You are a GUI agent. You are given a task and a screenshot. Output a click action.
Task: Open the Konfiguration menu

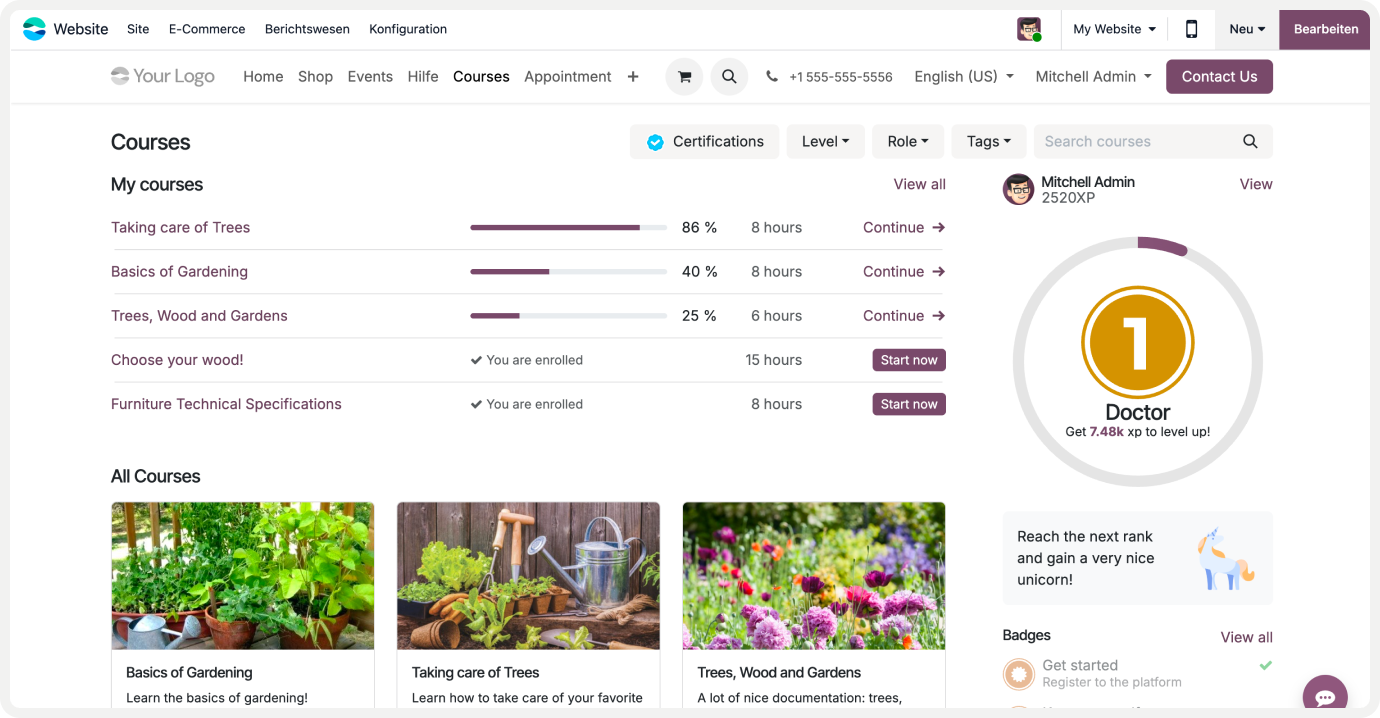pyautogui.click(x=408, y=29)
